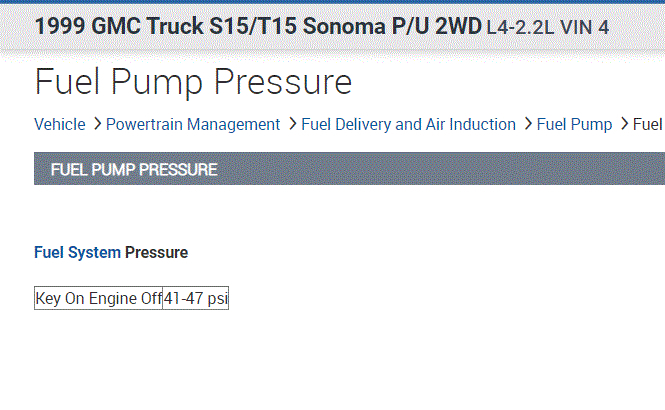Screen dimensions: 665x410
Task: Click the last chevron after Fuel Pump breadcrumb
Action: [624, 125]
